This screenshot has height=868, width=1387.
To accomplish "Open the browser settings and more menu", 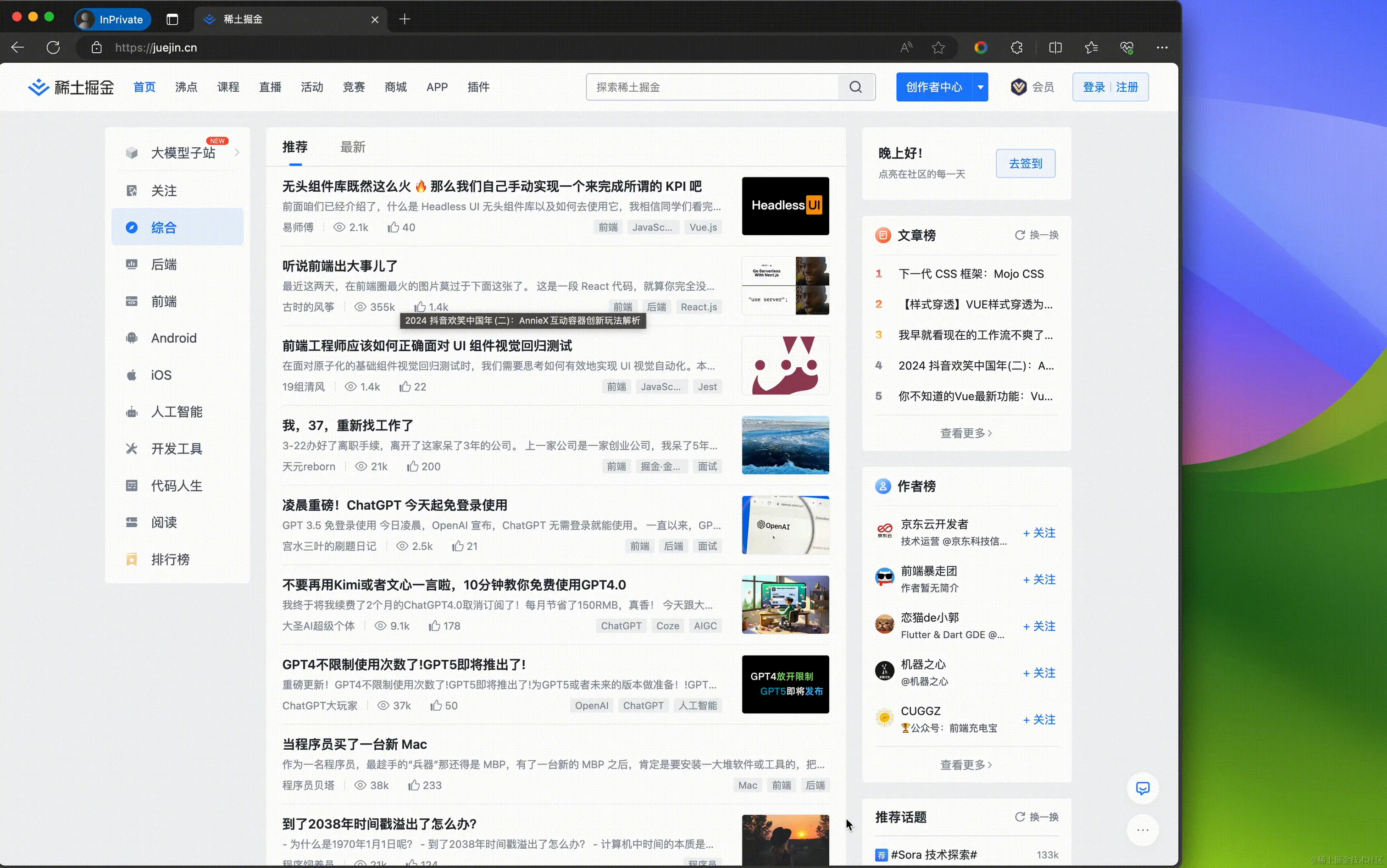I will click(x=1162, y=48).
